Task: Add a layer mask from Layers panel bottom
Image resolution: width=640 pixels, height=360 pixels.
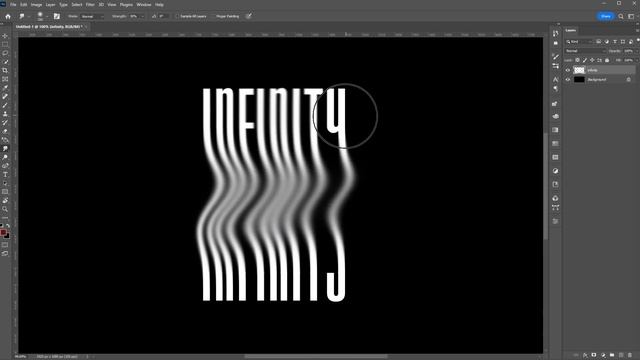Action: 594,355
